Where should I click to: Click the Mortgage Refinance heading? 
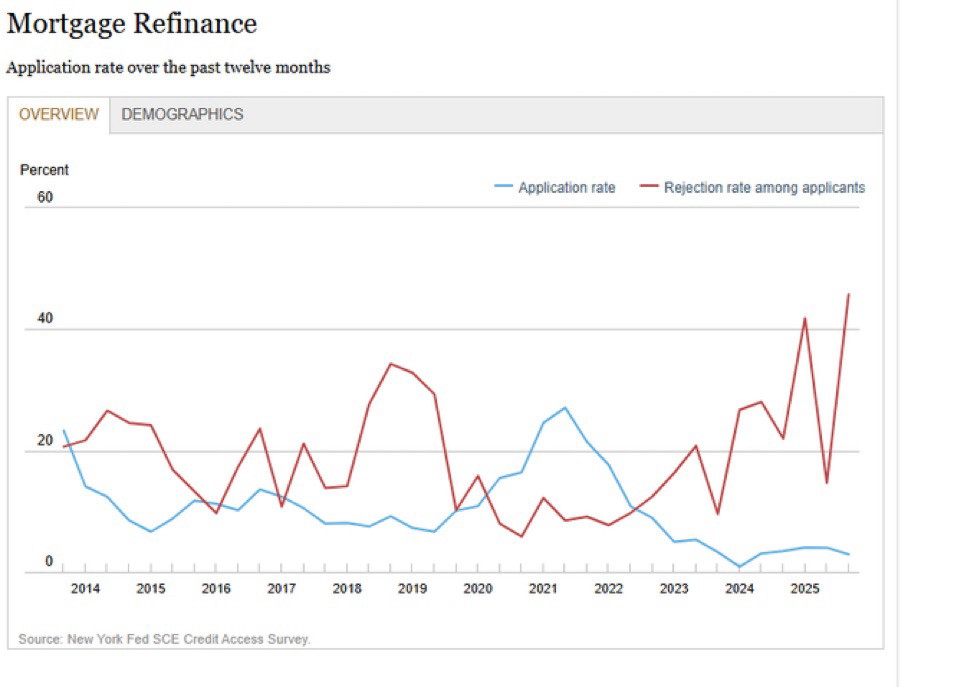coord(131,24)
